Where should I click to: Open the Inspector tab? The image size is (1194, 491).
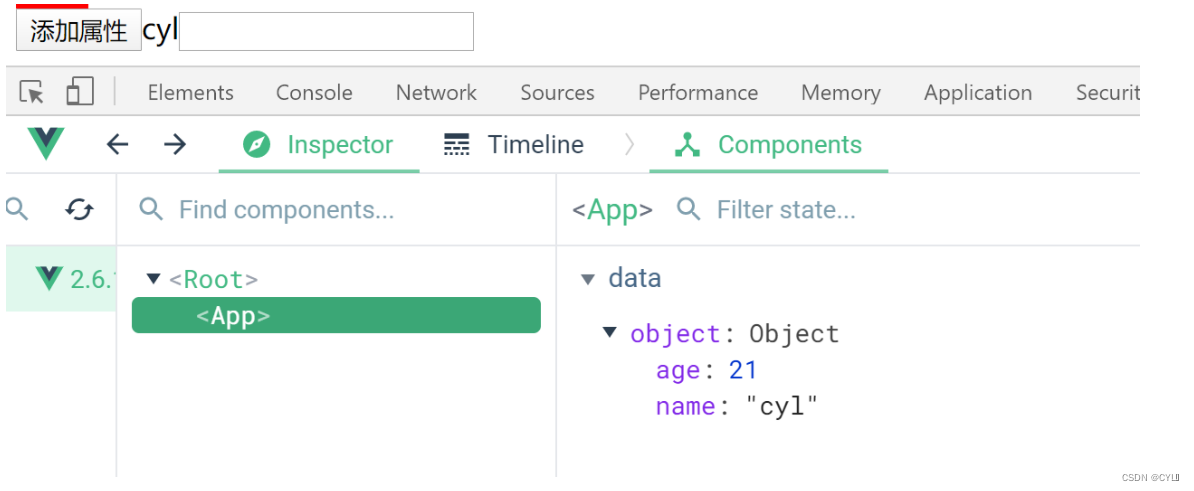point(319,145)
